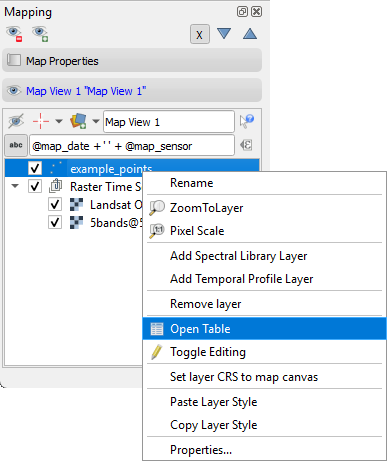This screenshot has height=461, width=388.
Task: Toggle the abc map label button
Action: coord(16,145)
